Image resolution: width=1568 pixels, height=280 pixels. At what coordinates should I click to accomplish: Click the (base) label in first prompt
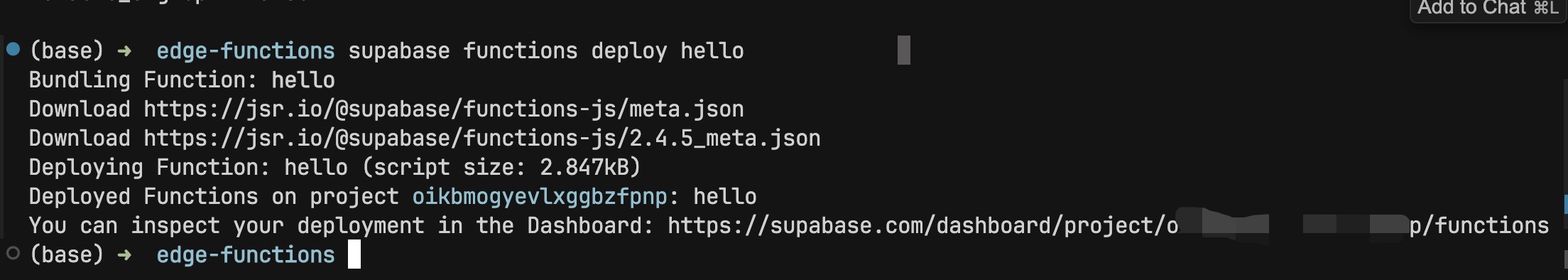(66, 51)
